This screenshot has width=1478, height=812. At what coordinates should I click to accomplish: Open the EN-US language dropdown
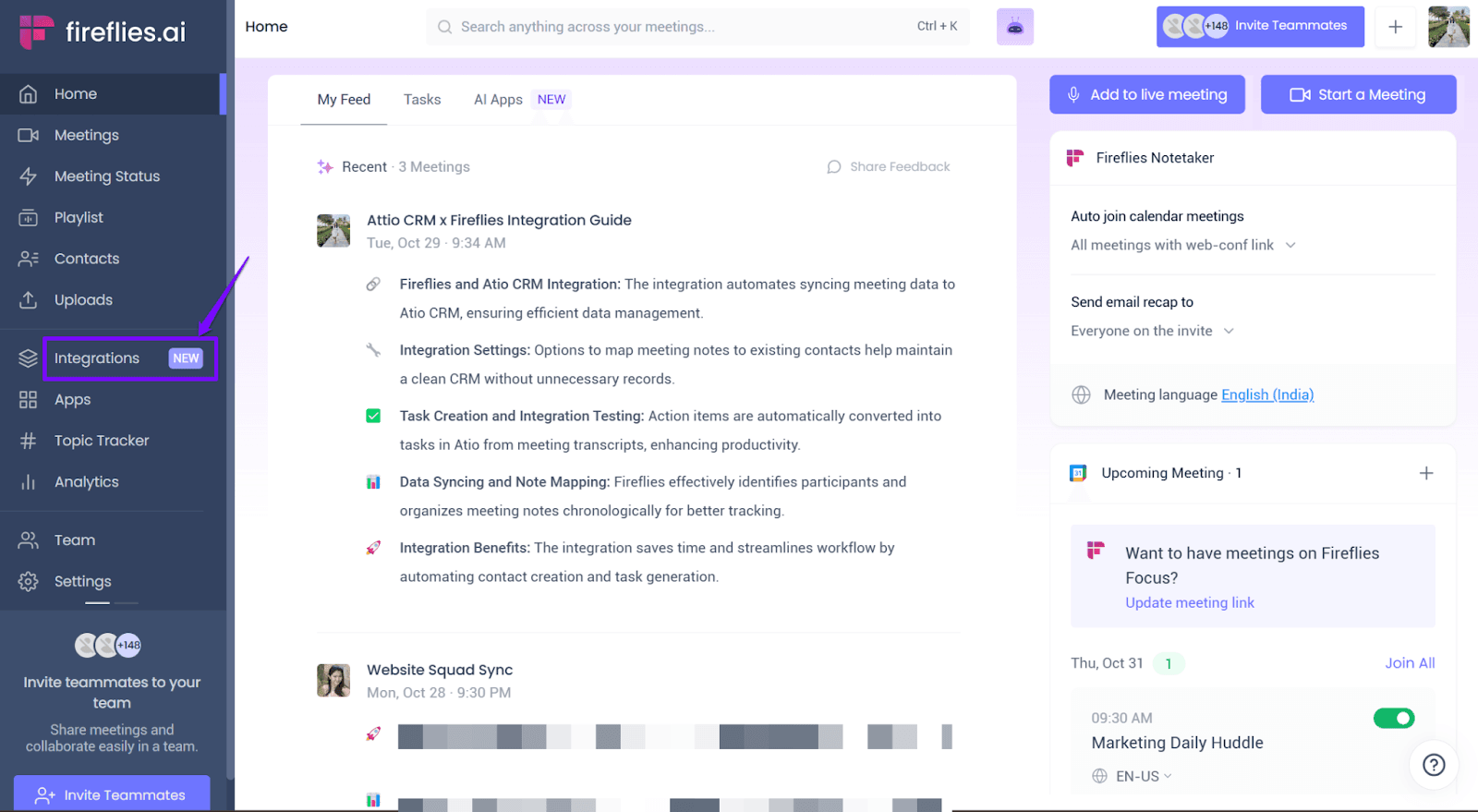pos(1133,776)
